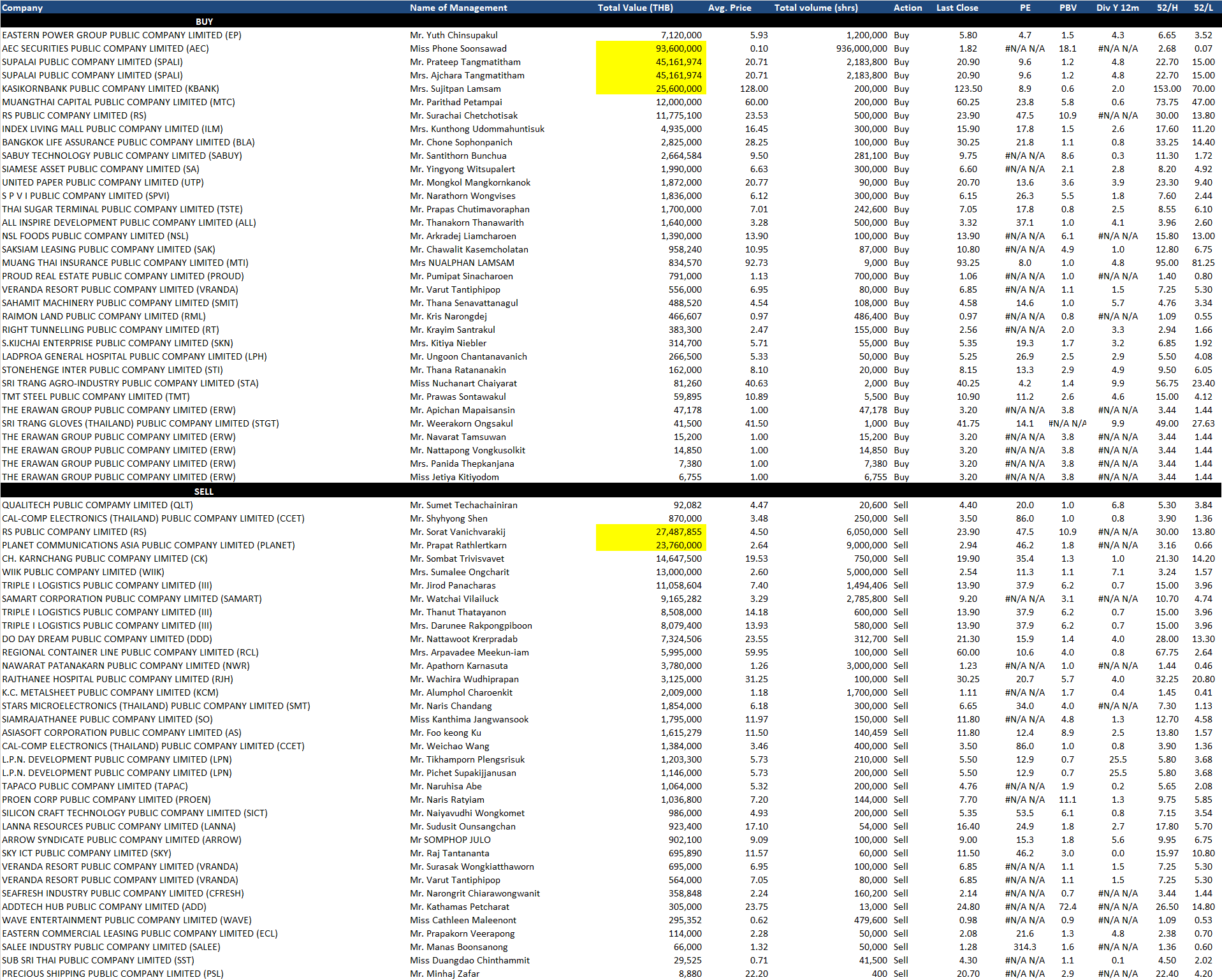Click the Mrs NUALPHAN LAMSAM name cell

pyautogui.click(x=462, y=263)
